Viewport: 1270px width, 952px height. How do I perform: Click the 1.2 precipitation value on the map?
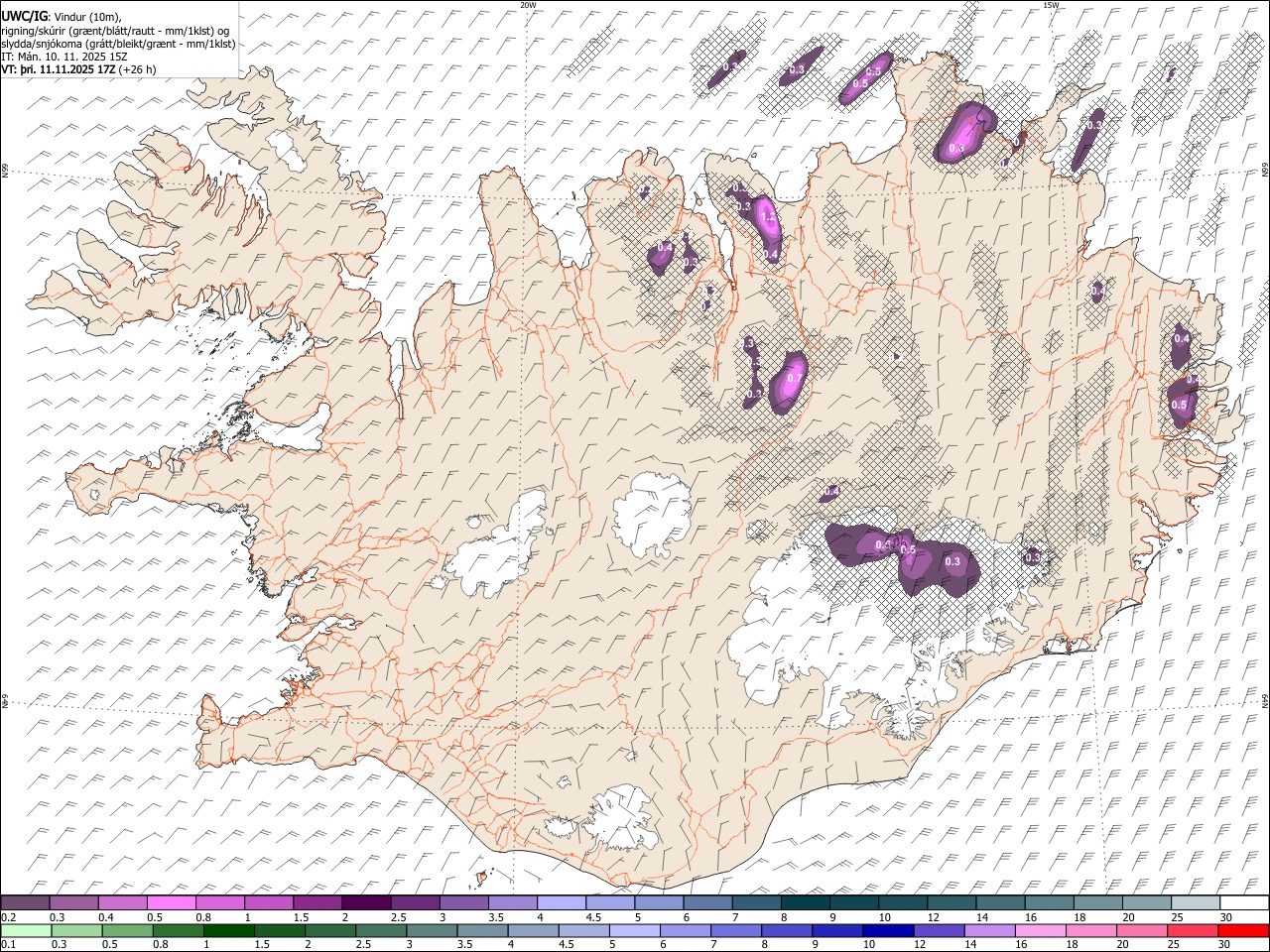[x=766, y=215]
